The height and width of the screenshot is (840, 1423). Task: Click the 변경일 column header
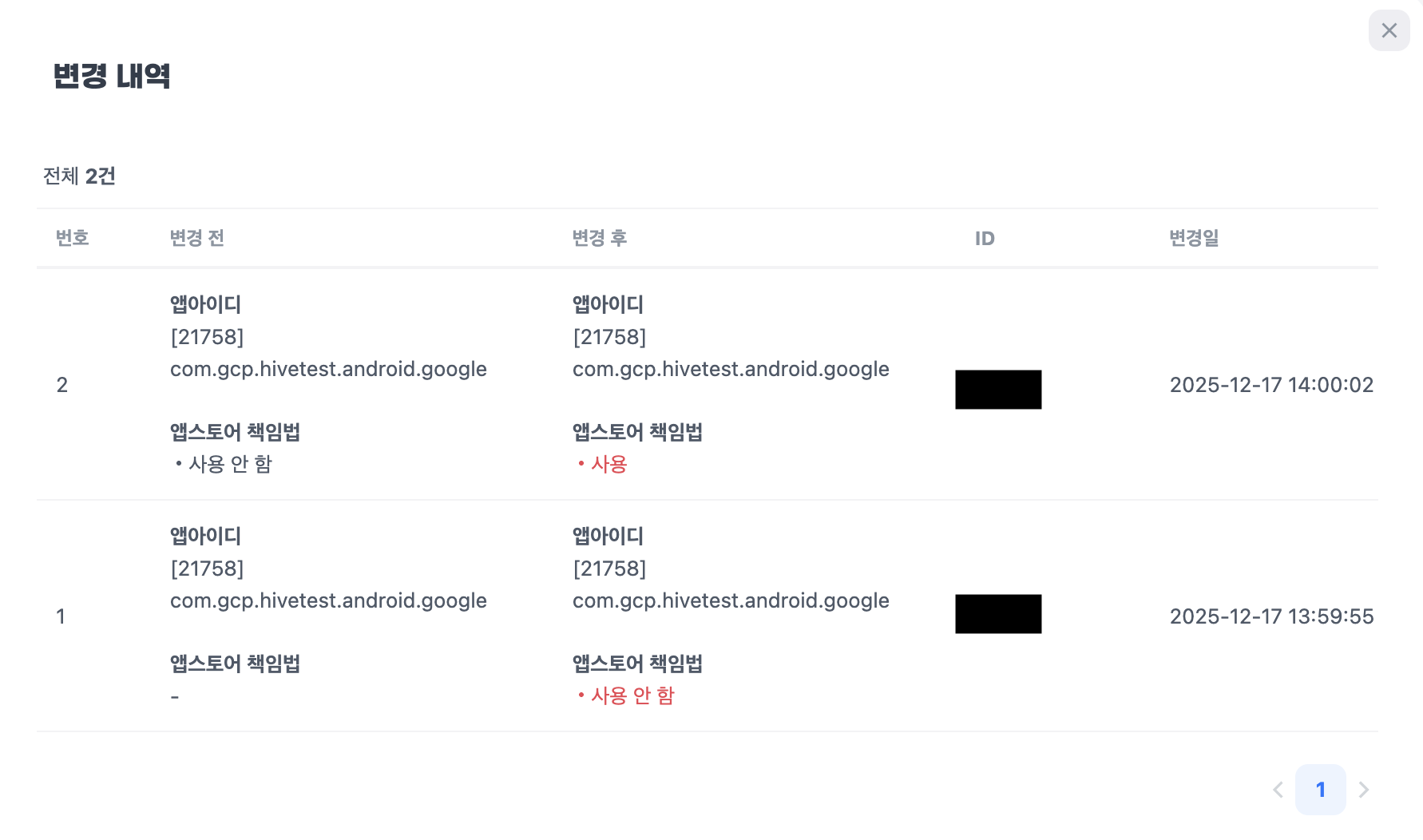coord(1193,238)
